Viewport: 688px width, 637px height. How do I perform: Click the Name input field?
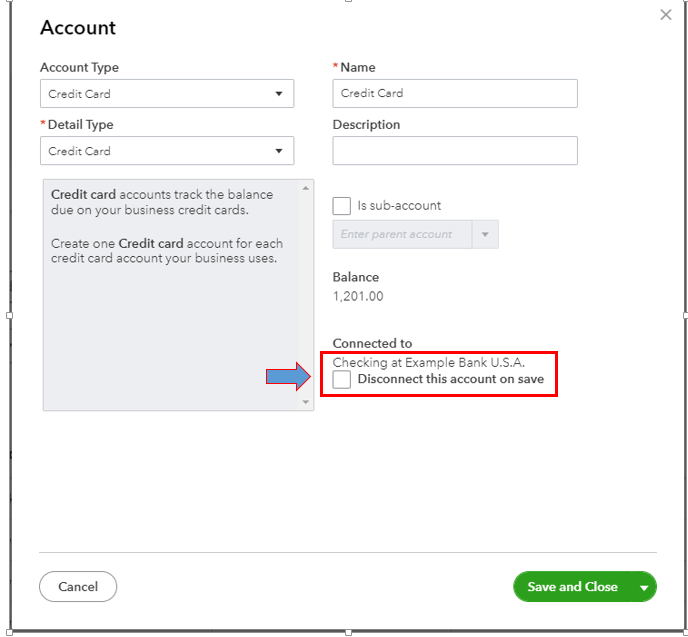click(x=455, y=93)
